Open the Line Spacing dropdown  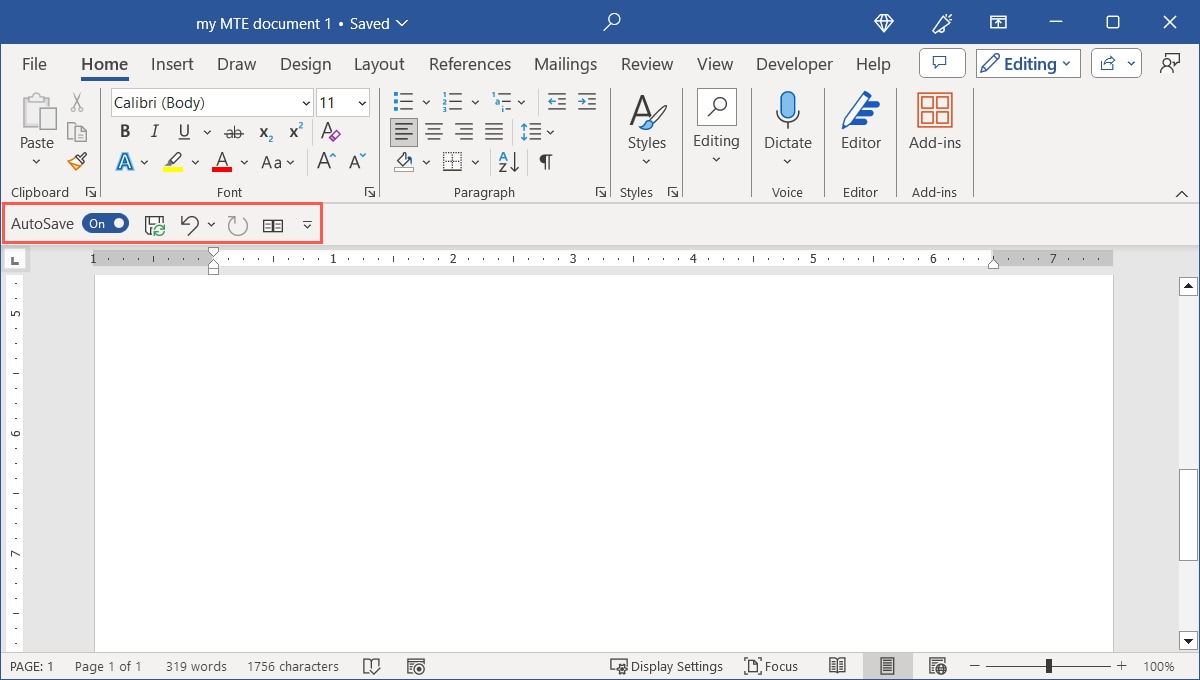549,131
